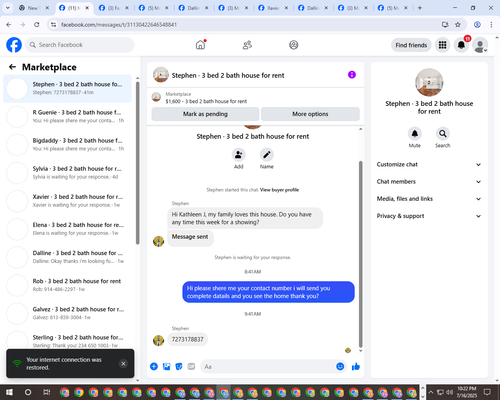The width and height of the screenshot is (500, 400).
Task: Attach a photo file to message
Action: (x=166, y=367)
